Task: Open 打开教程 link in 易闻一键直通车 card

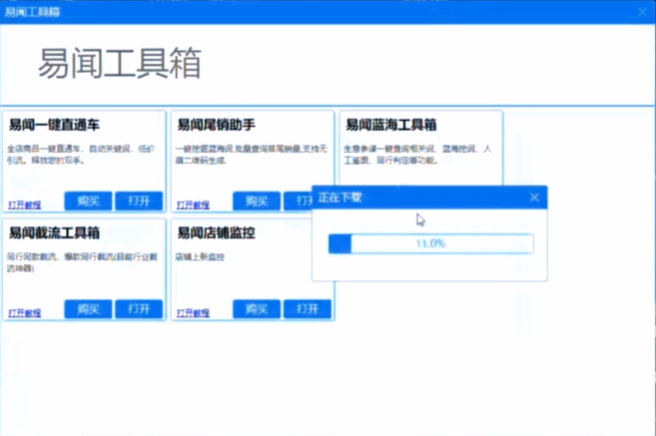Action: click(25, 205)
